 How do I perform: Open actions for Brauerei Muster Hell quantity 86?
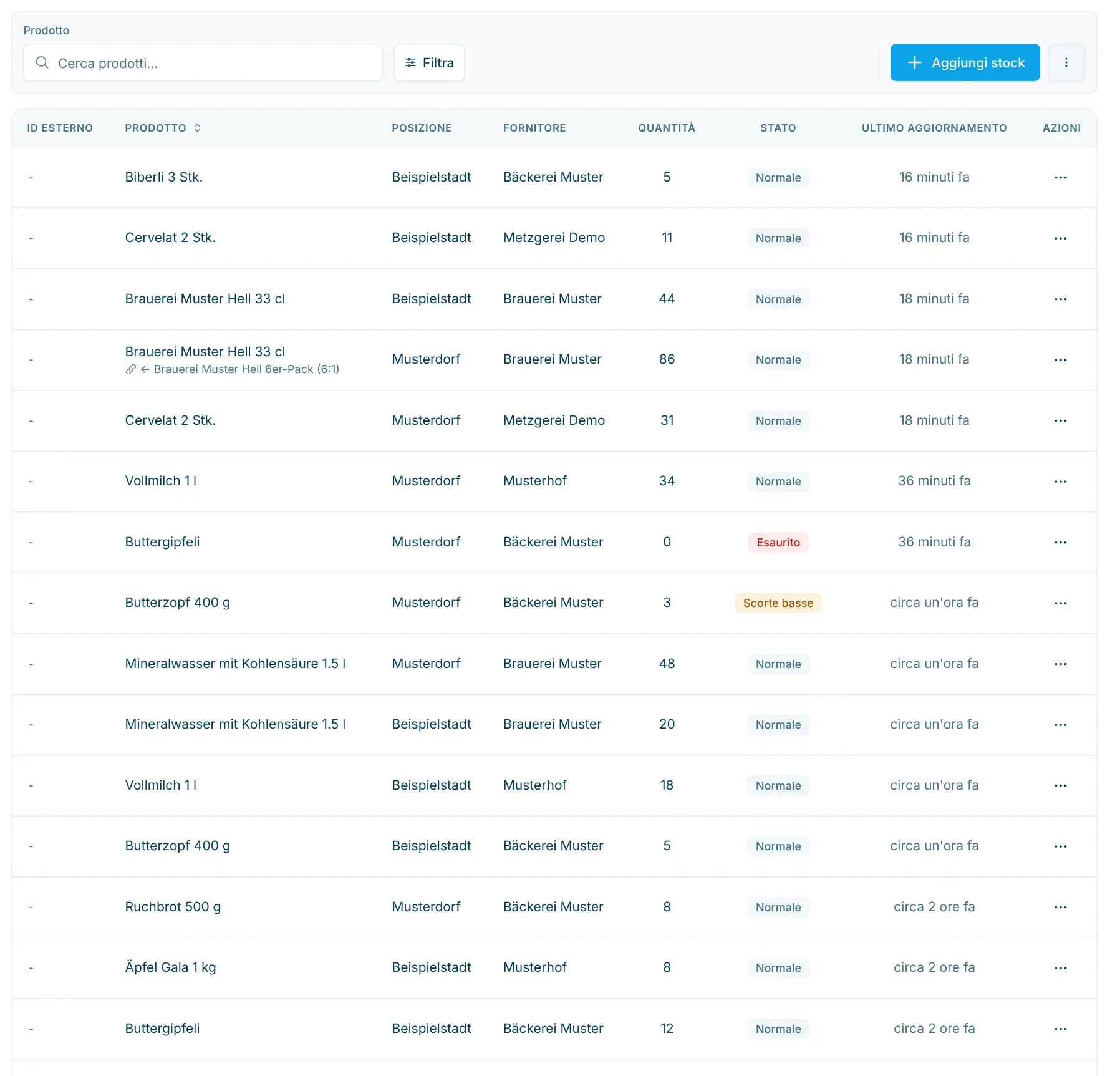point(1060,360)
